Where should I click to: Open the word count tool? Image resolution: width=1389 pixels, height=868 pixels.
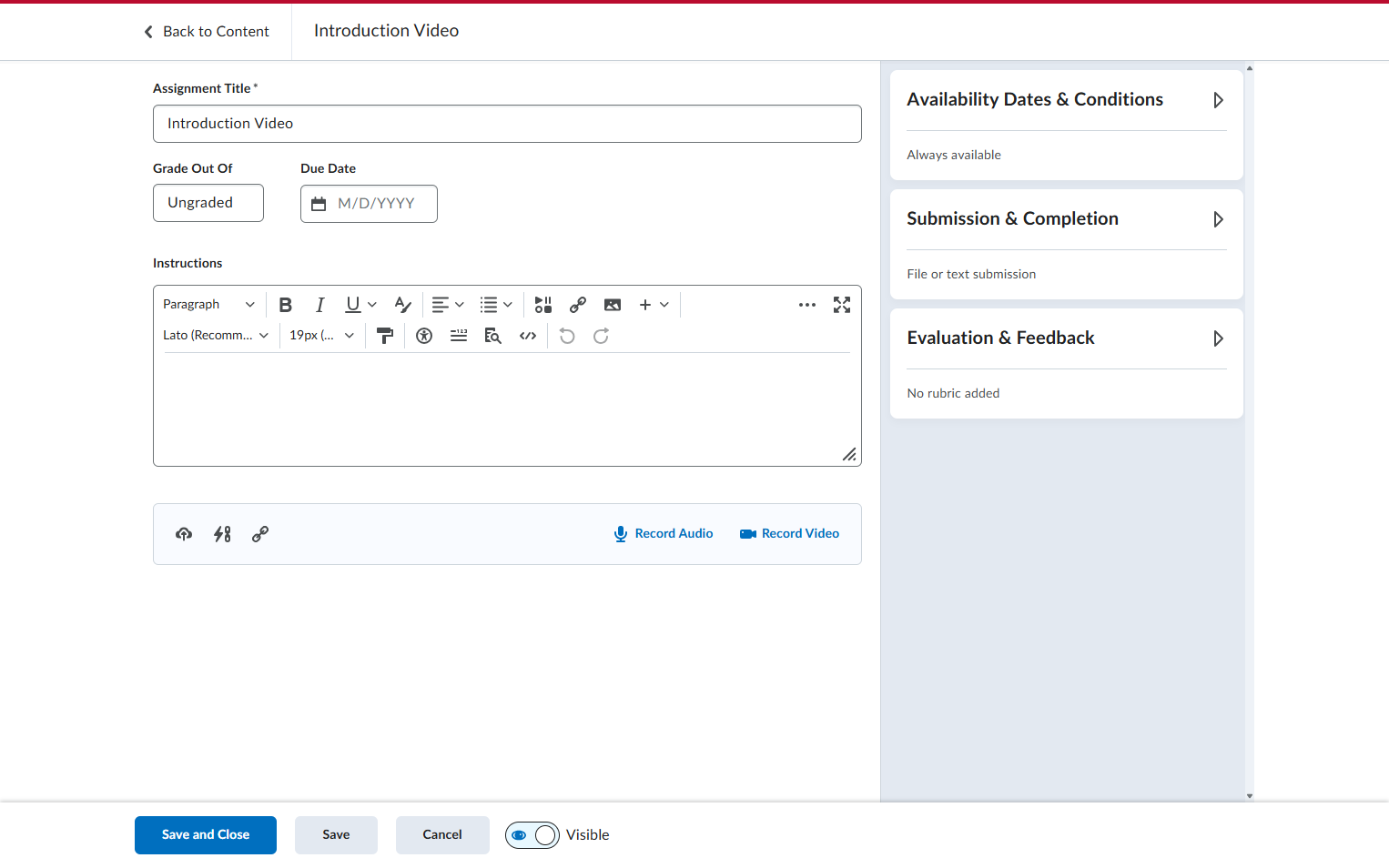459,336
